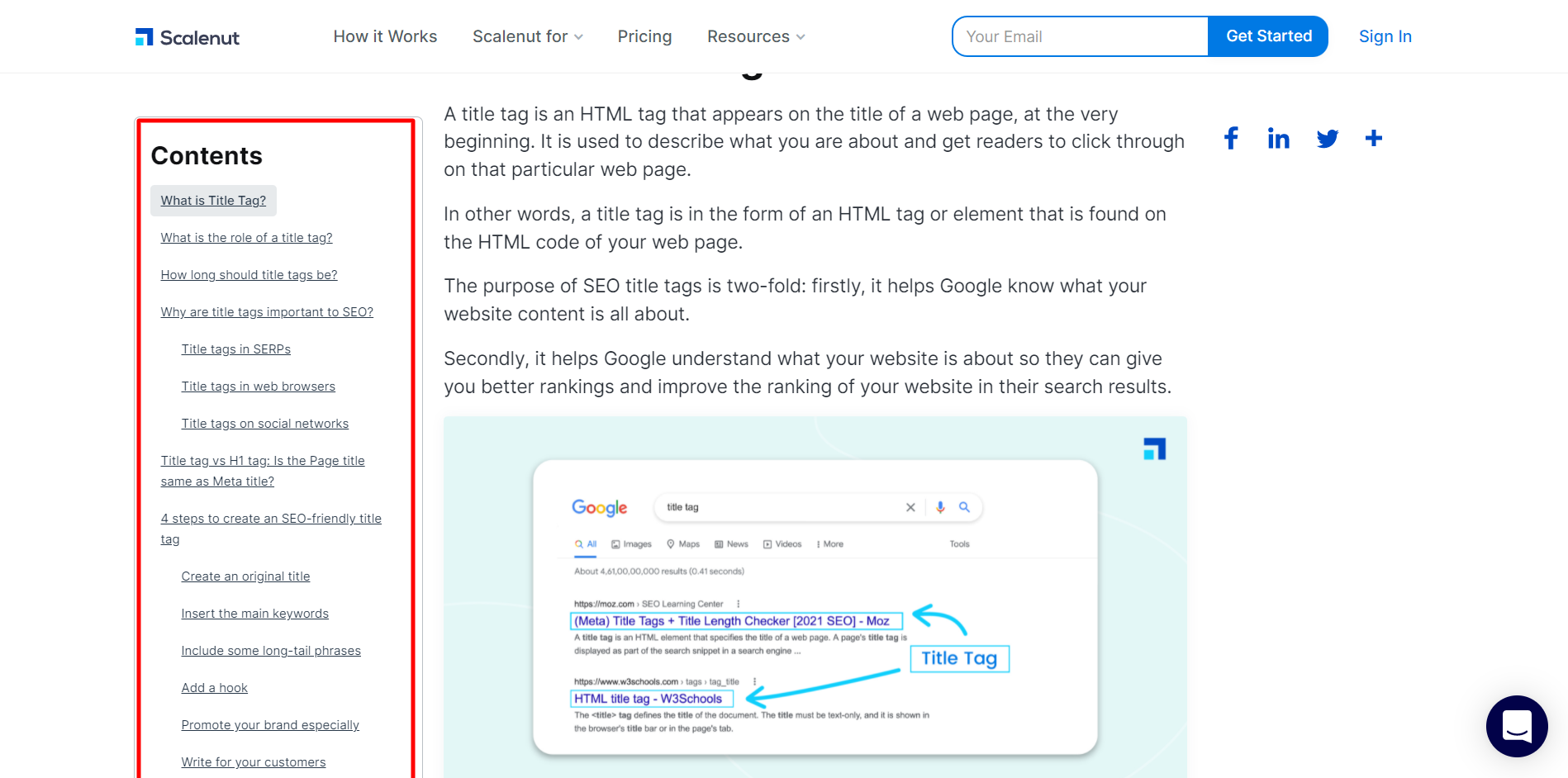Image resolution: width=1568 pixels, height=778 pixels.
Task: Share the article on Twitter
Action: pos(1327,139)
